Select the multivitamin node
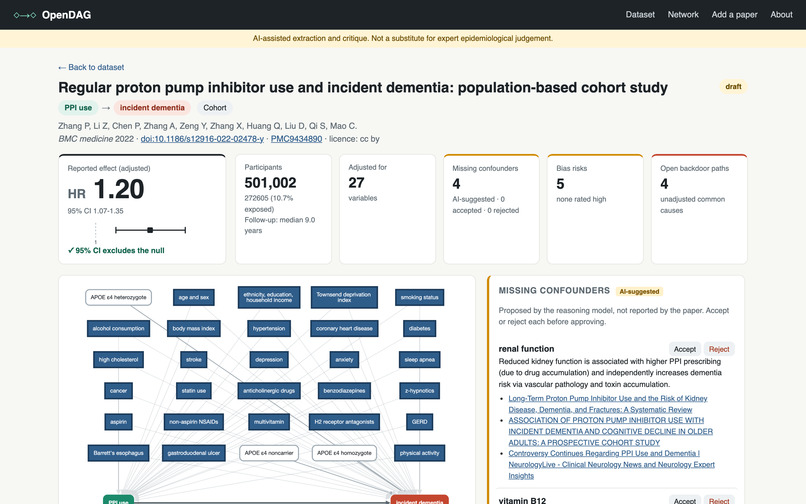 [269, 422]
